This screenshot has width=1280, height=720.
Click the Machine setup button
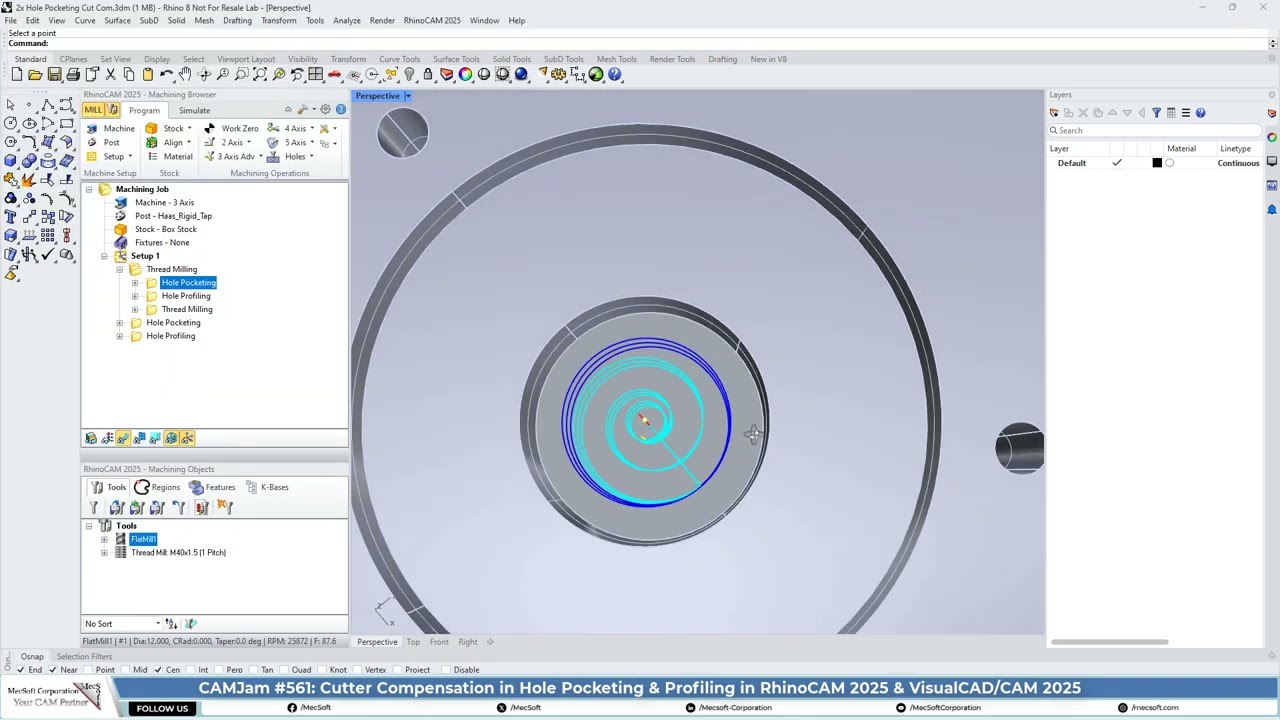pyautogui.click(x=111, y=128)
